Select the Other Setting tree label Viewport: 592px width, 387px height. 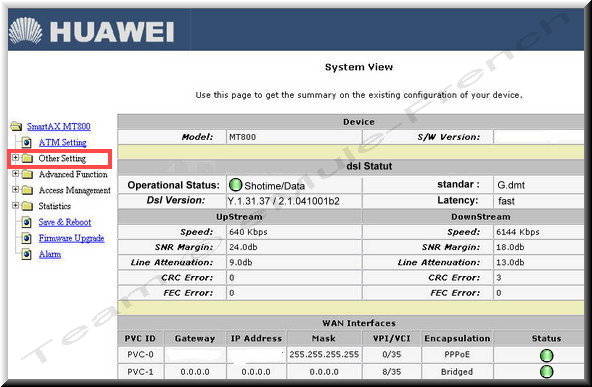point(62,158)
